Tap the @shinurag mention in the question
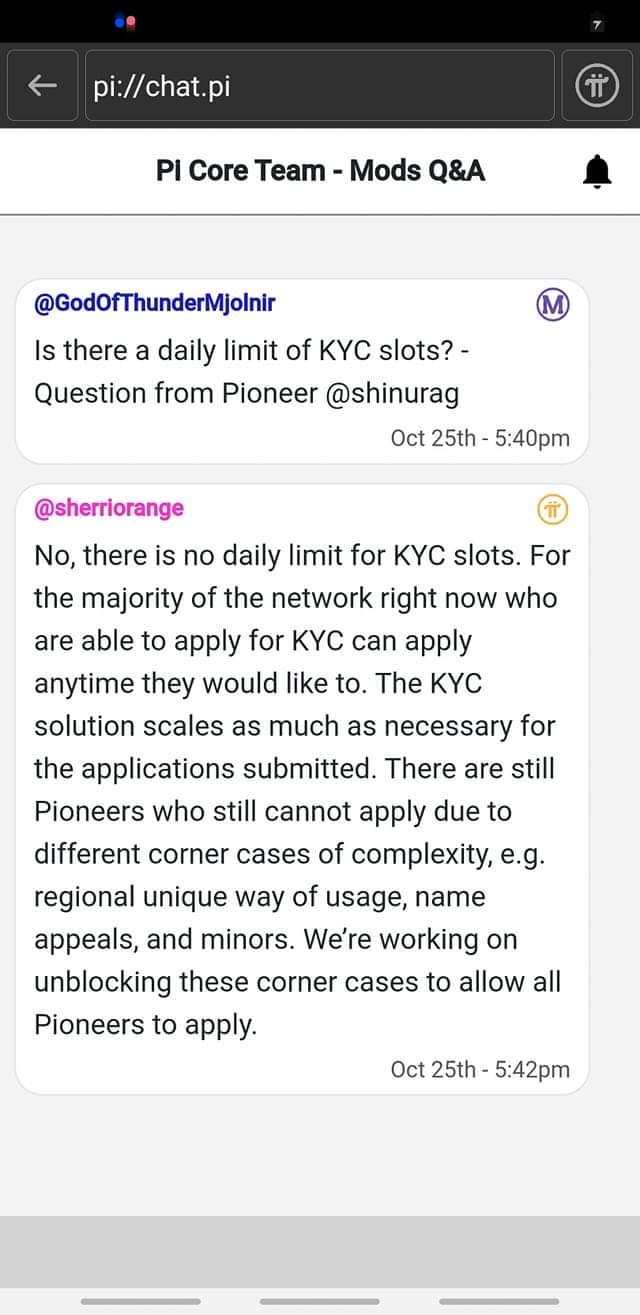 393,394
